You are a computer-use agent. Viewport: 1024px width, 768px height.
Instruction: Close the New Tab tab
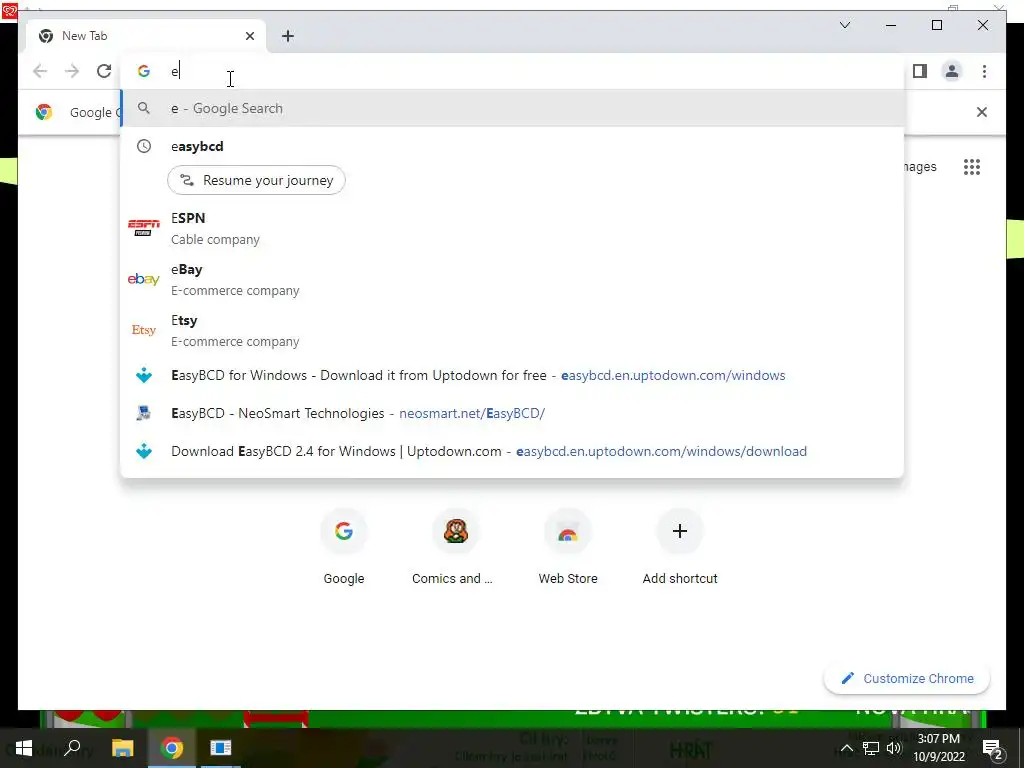pyautogui.click(x=249, y=36)
